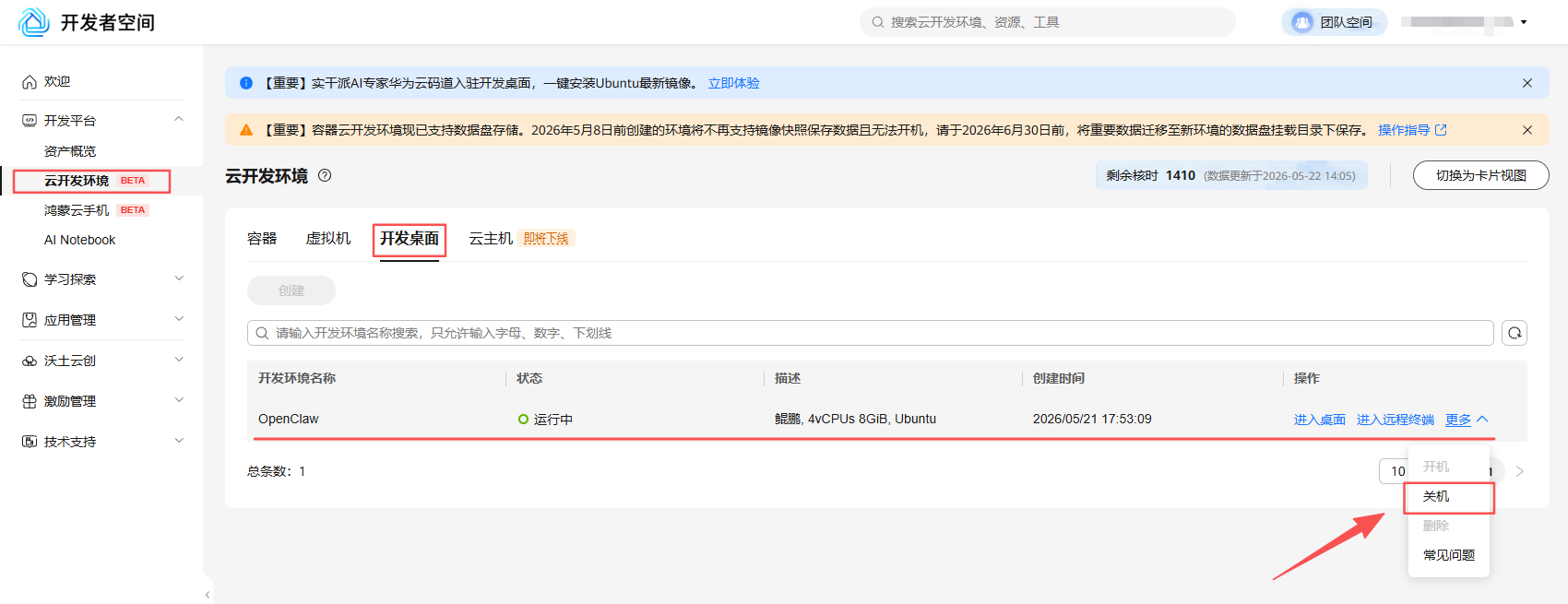Image resolution: width=1568 pixels, height=604 pixels.
Task: Click the search magnifier icon in top bar
Action: (878, 22)
